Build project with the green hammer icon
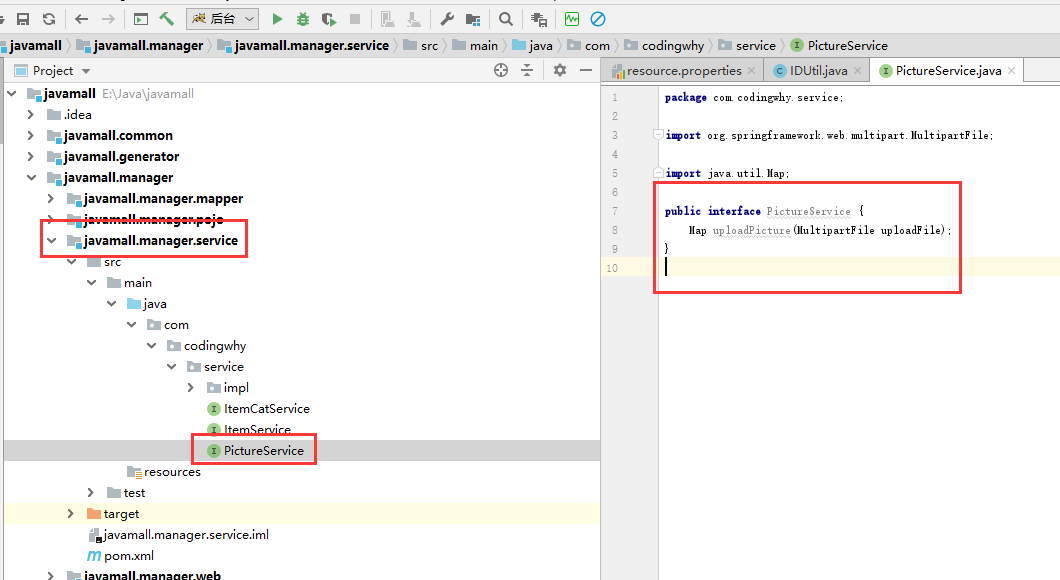The width and height of the screenshot is (1060, 580). (x=166, y=18)
